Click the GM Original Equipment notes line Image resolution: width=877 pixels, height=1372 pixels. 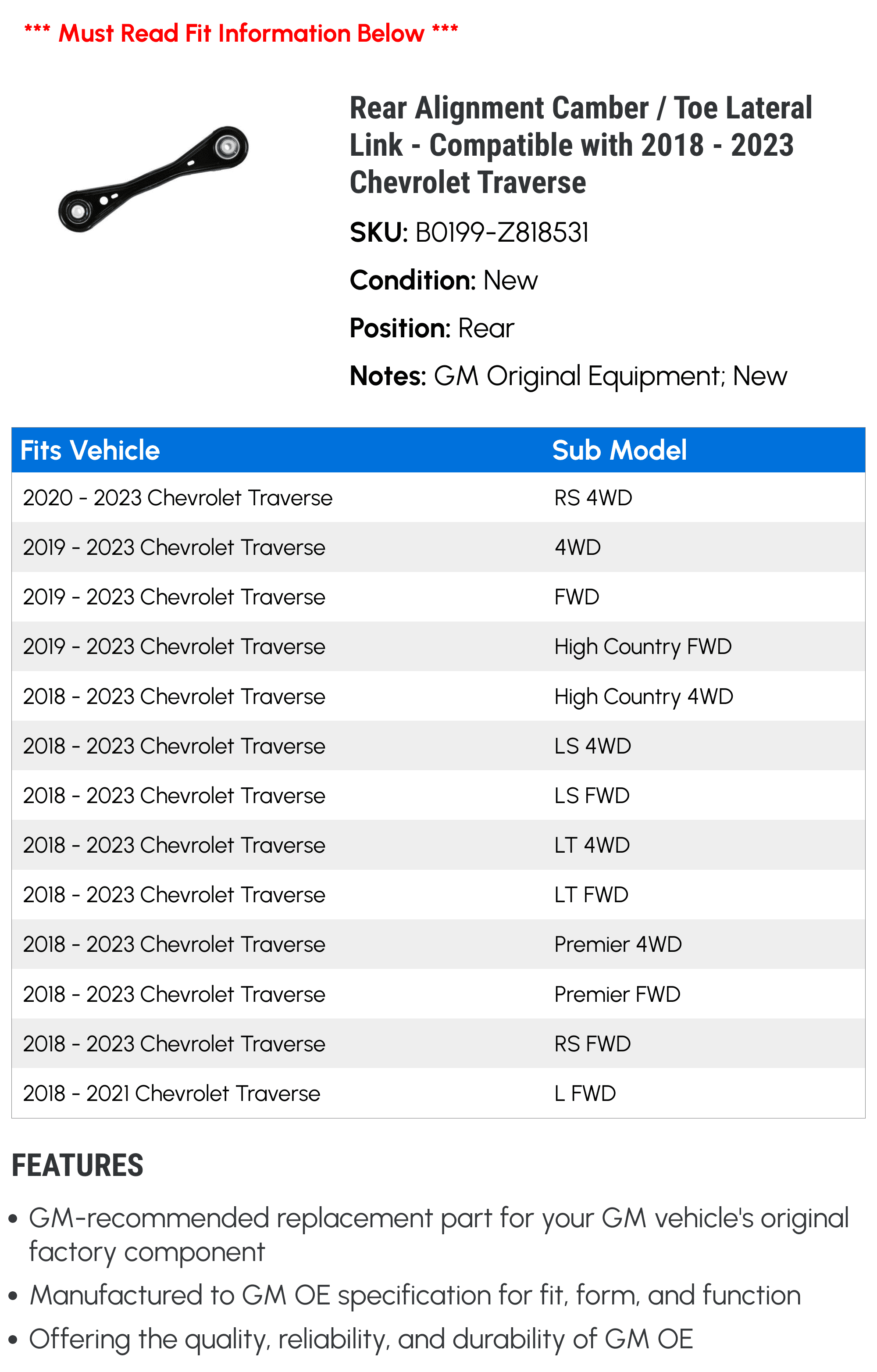coord(568,376)
